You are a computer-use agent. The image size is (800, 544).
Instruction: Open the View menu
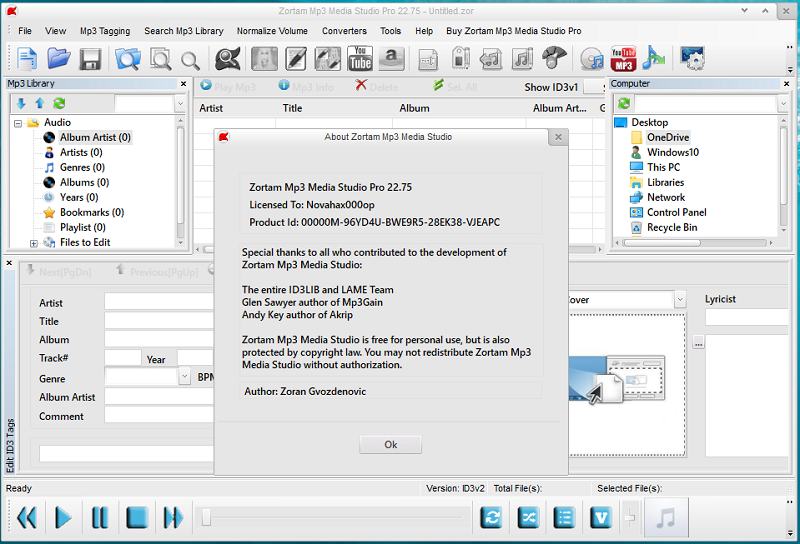click(56, 31)
